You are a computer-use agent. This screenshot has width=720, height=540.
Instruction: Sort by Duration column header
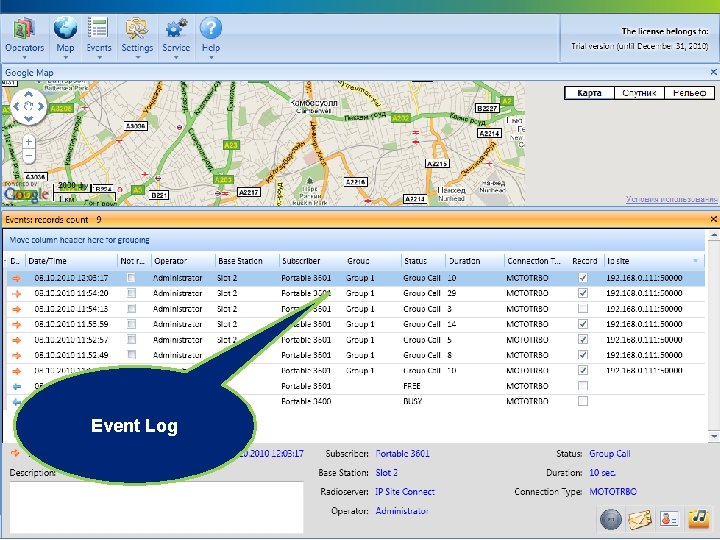coord(474,261)
